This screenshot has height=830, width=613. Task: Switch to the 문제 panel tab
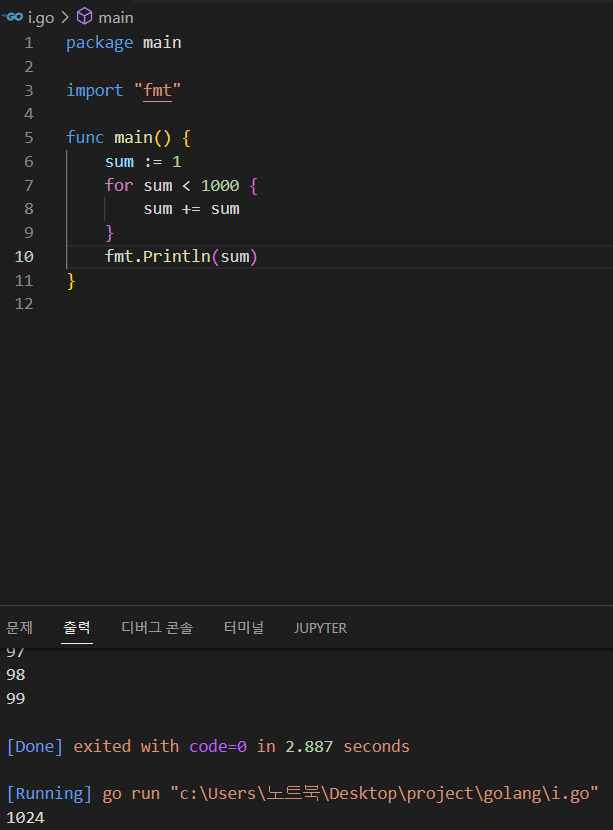pos(19,628)
